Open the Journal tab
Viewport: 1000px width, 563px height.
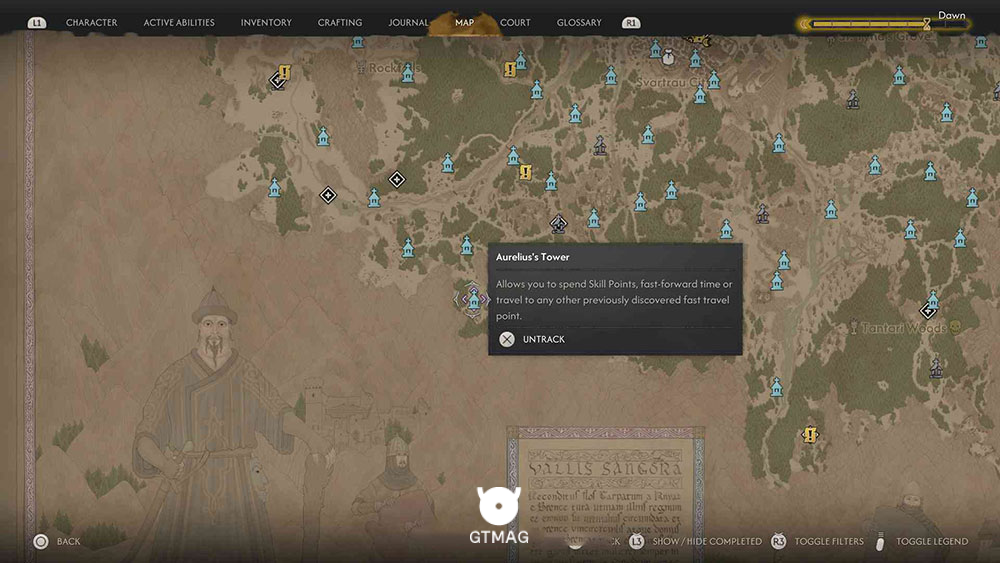408,22
